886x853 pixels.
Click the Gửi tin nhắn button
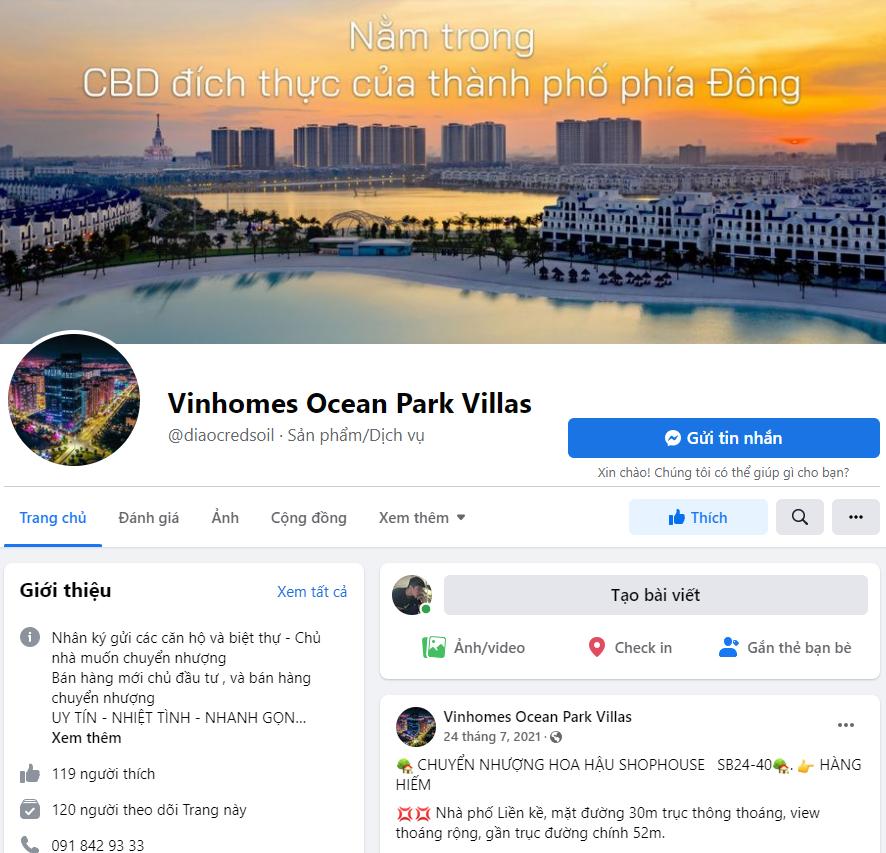pos(723,438)
